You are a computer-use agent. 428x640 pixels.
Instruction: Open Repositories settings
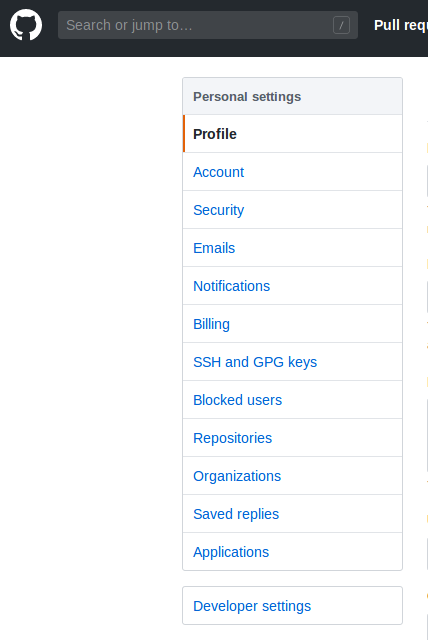tap(293, 438)
